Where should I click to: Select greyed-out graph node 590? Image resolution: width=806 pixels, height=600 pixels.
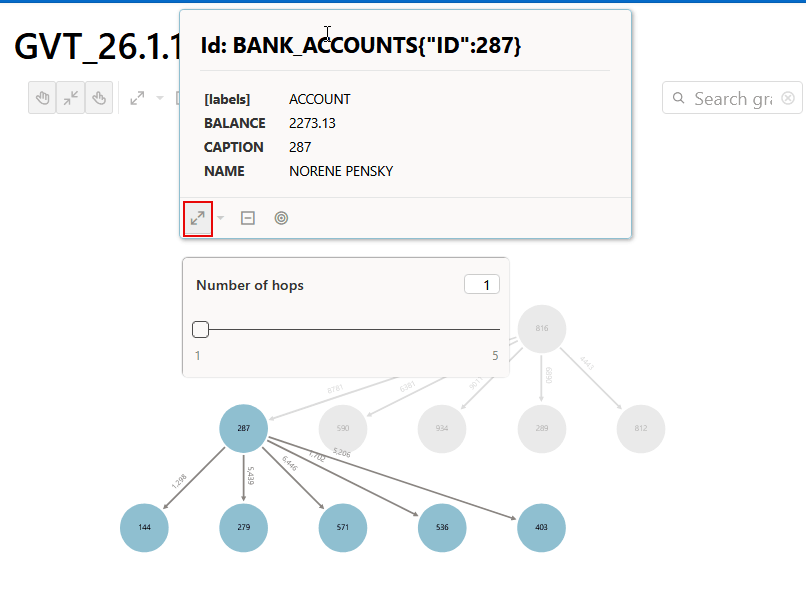pyautogui.click(x=343, y=428)
